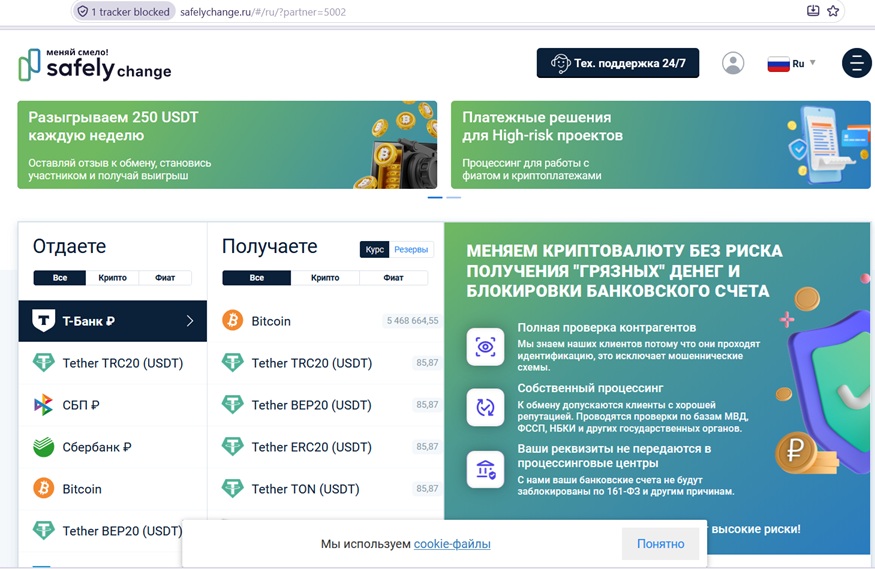Choose Сбербанк icon in Отдаете
Screen dimensions: 875x569
coord(44,447)
